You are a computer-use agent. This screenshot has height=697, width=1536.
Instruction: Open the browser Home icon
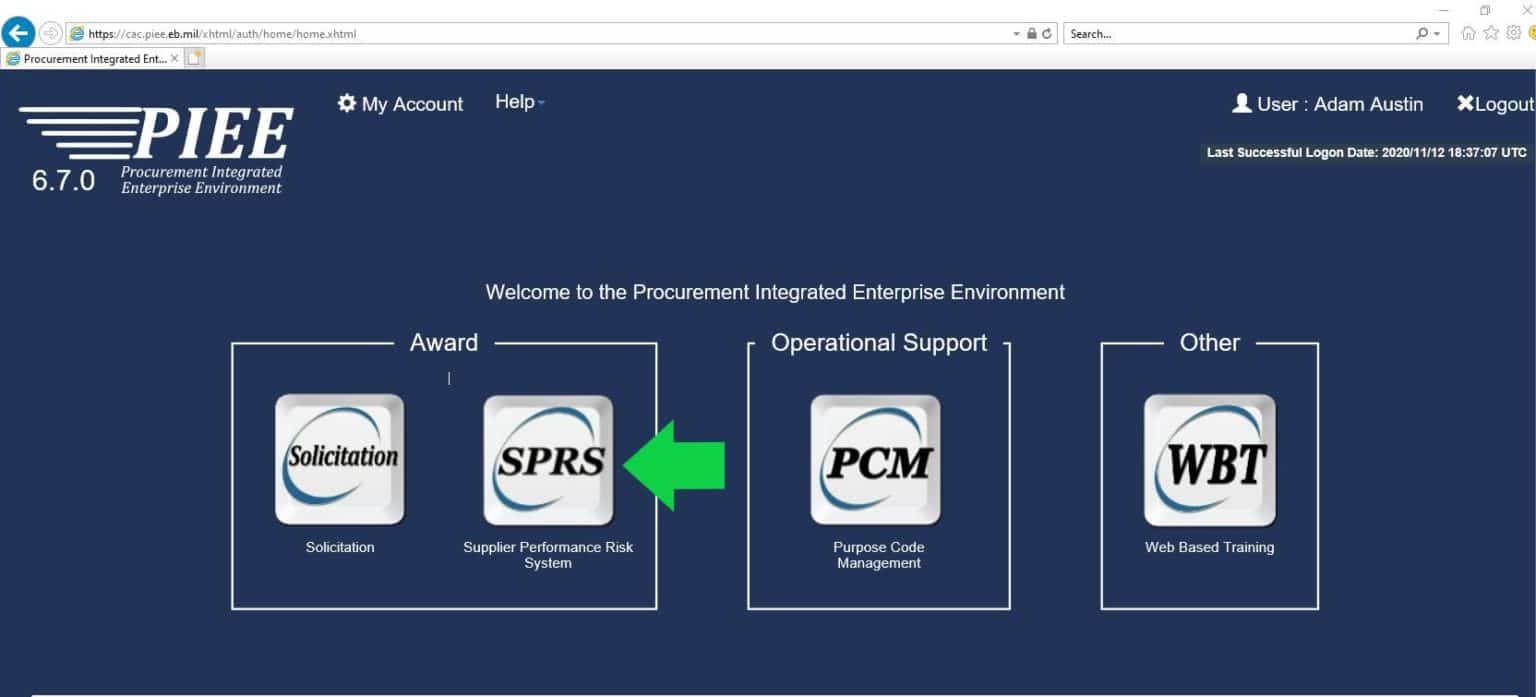coord(1468,33)
